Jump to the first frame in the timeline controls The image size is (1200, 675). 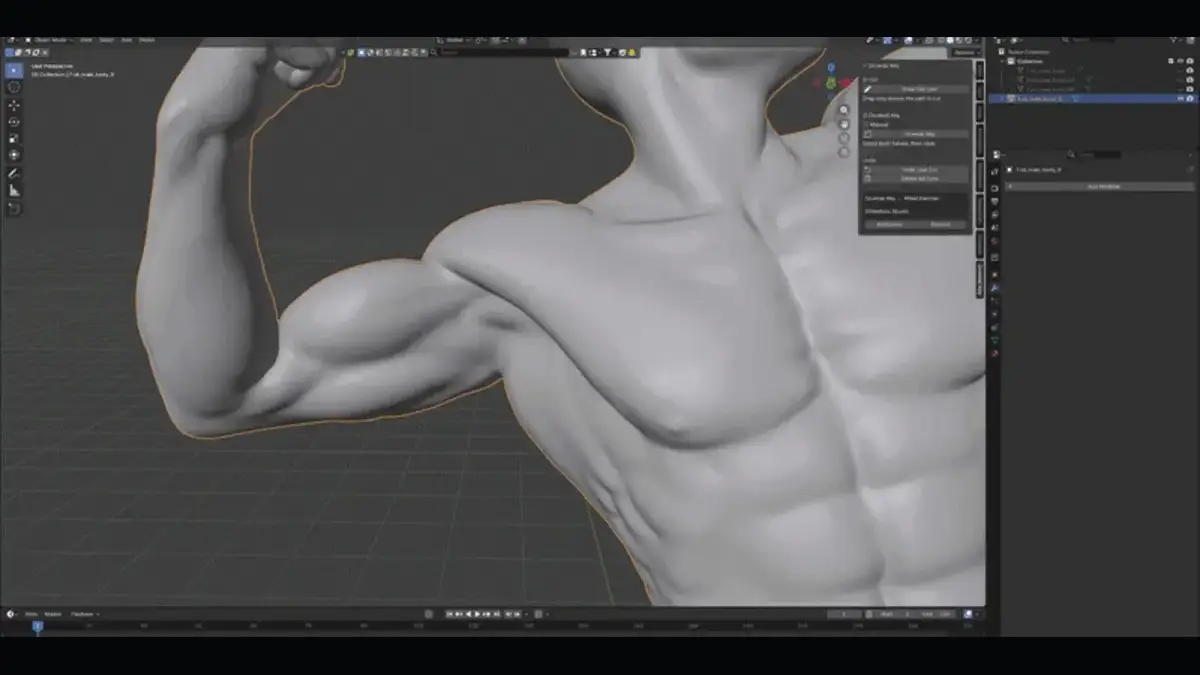tap(449, 613)
